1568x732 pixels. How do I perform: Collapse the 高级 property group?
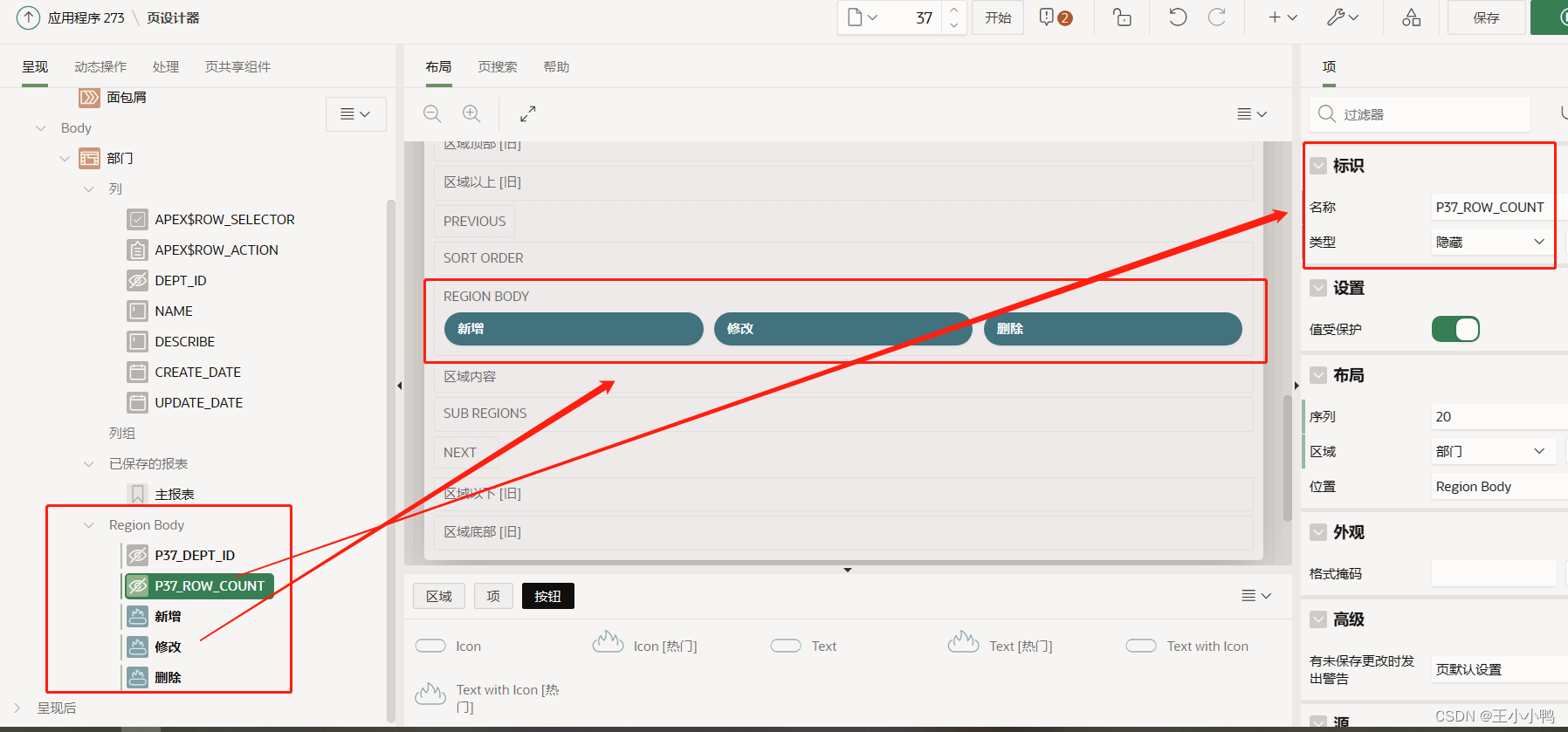coord(1318,619)
